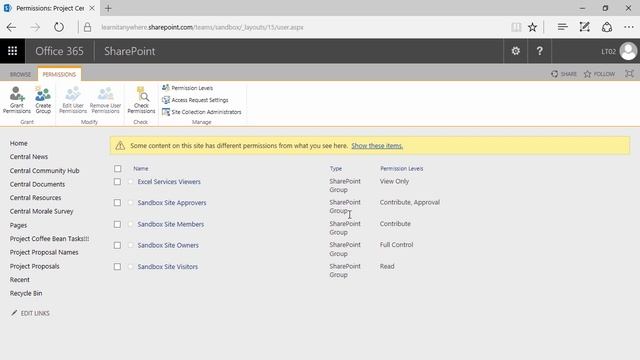640x360 pixels.
Task: Select the Permissions: Project Cer browser tab
Action: (x=49, y=8)
